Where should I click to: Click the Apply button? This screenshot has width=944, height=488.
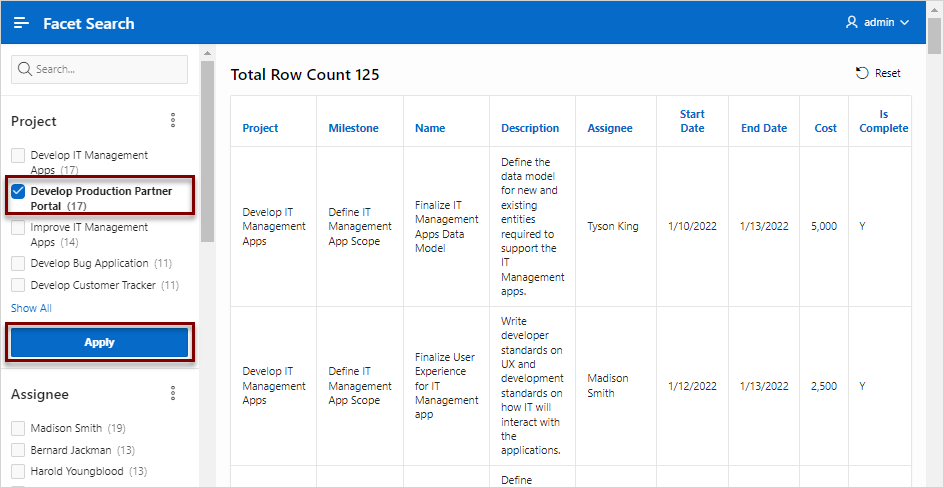tap(99, 342)
